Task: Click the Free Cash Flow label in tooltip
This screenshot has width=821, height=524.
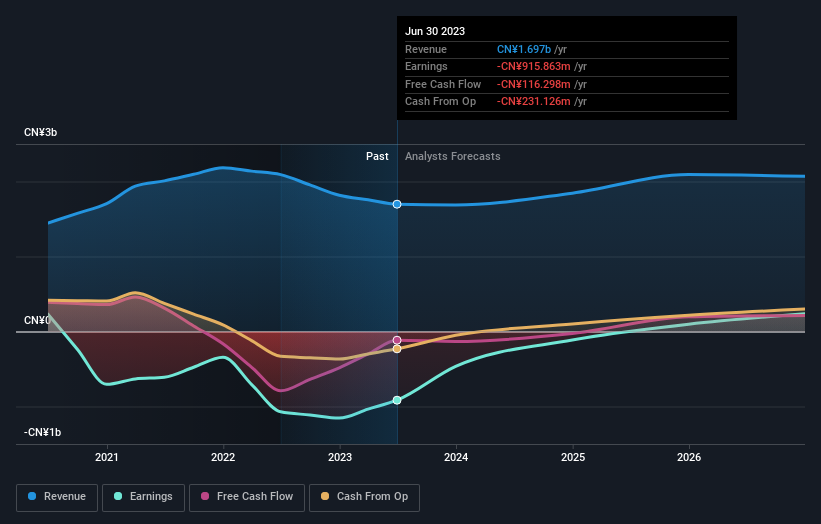Action: 443,84
